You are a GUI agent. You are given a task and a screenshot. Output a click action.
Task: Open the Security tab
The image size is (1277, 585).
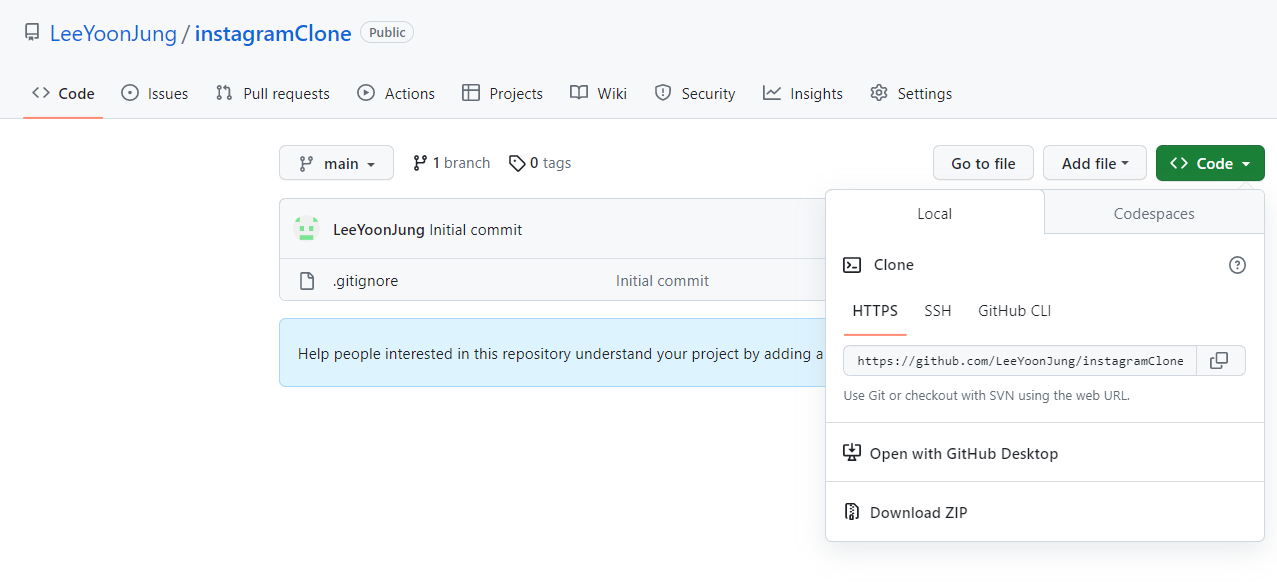(x=695, y=93)
